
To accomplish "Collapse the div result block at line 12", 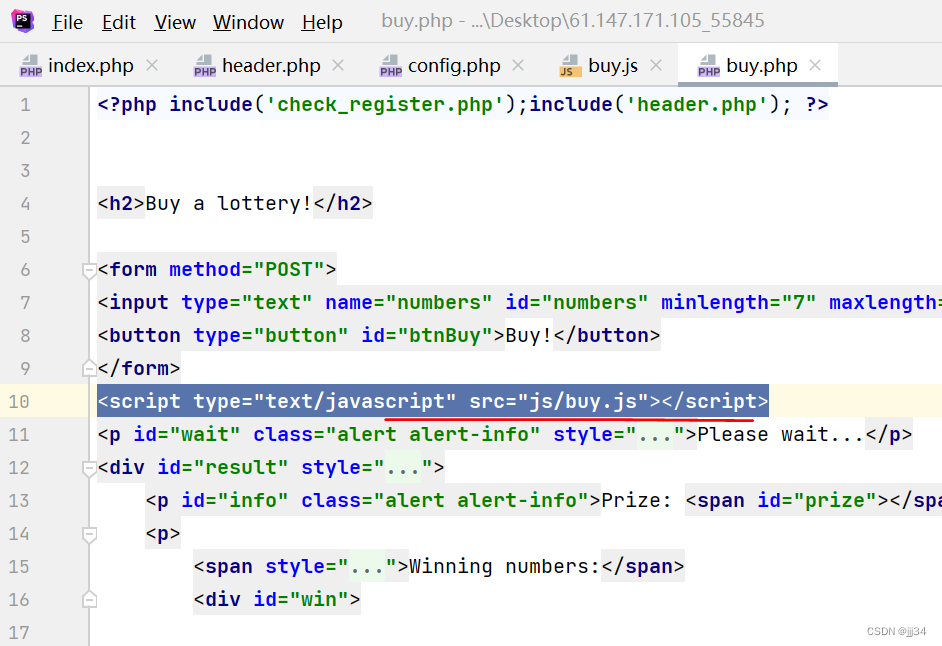I will click(x=89, y=469).
